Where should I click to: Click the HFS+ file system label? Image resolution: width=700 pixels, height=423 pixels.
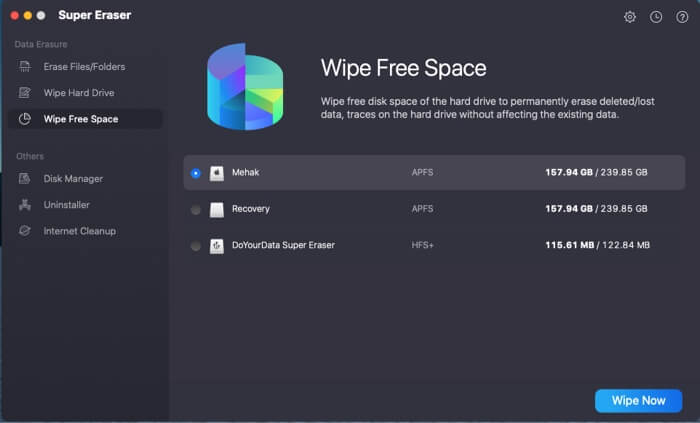pos(422,245)
